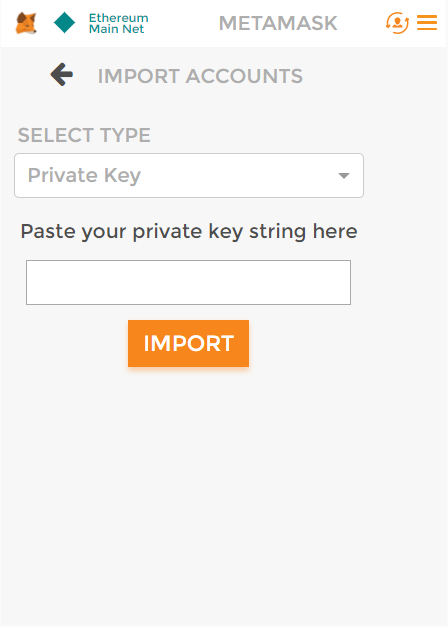Open network list via Ethereum Main Net

[x=118, y=23]
